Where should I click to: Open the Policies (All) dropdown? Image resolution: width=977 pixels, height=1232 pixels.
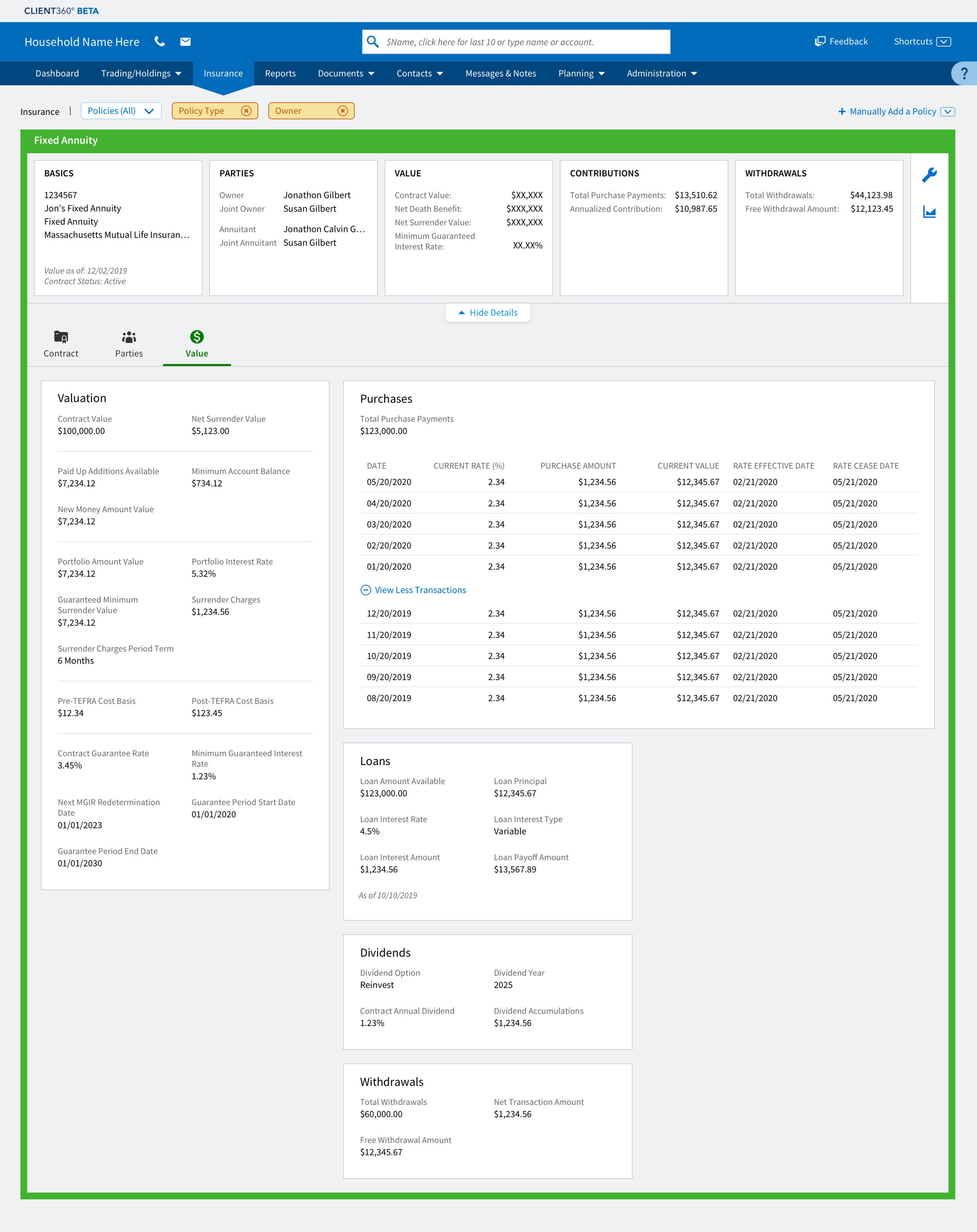tap(121, 111)
